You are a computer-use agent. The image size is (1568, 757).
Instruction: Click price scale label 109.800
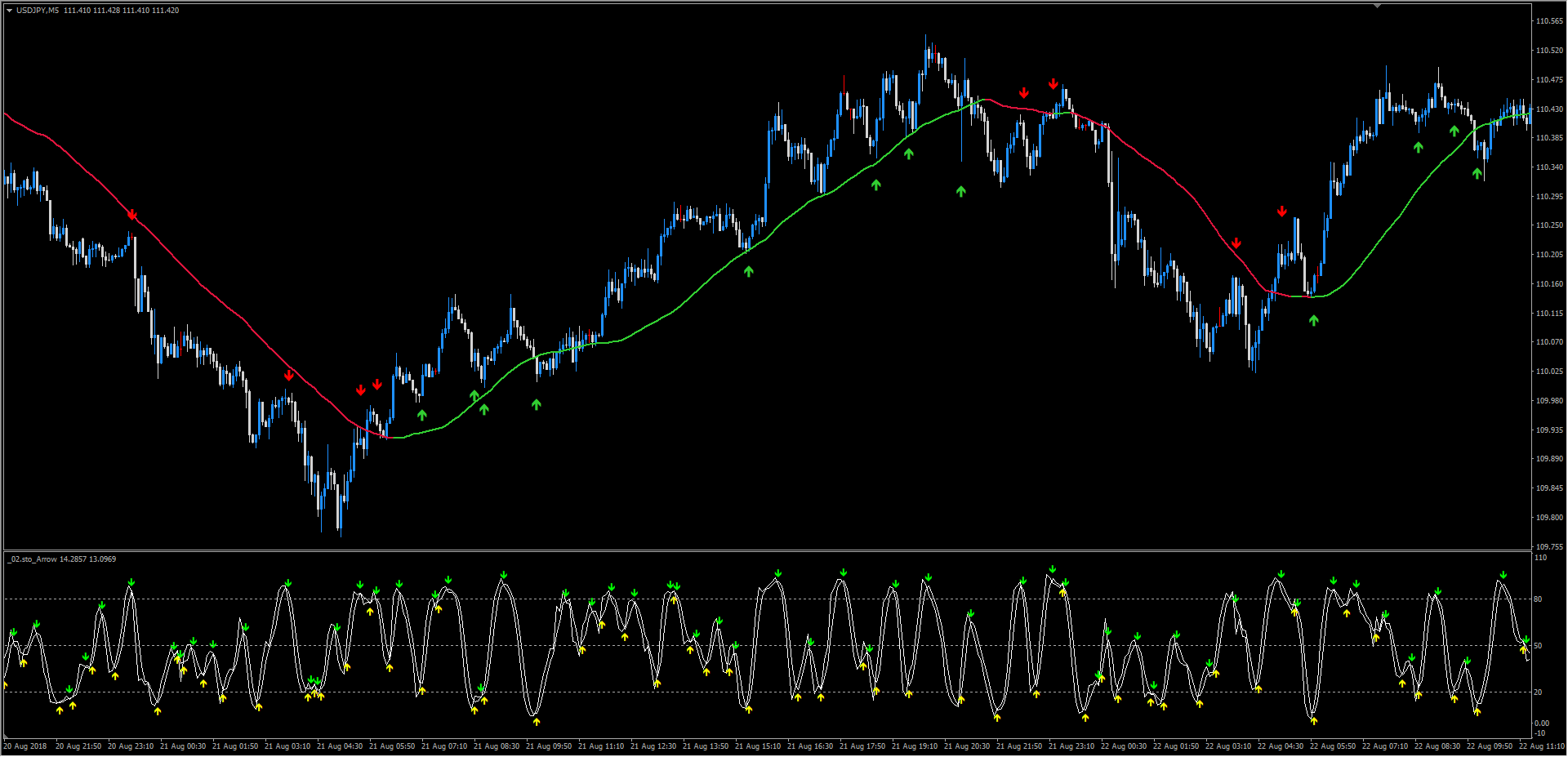point(1549,518)
